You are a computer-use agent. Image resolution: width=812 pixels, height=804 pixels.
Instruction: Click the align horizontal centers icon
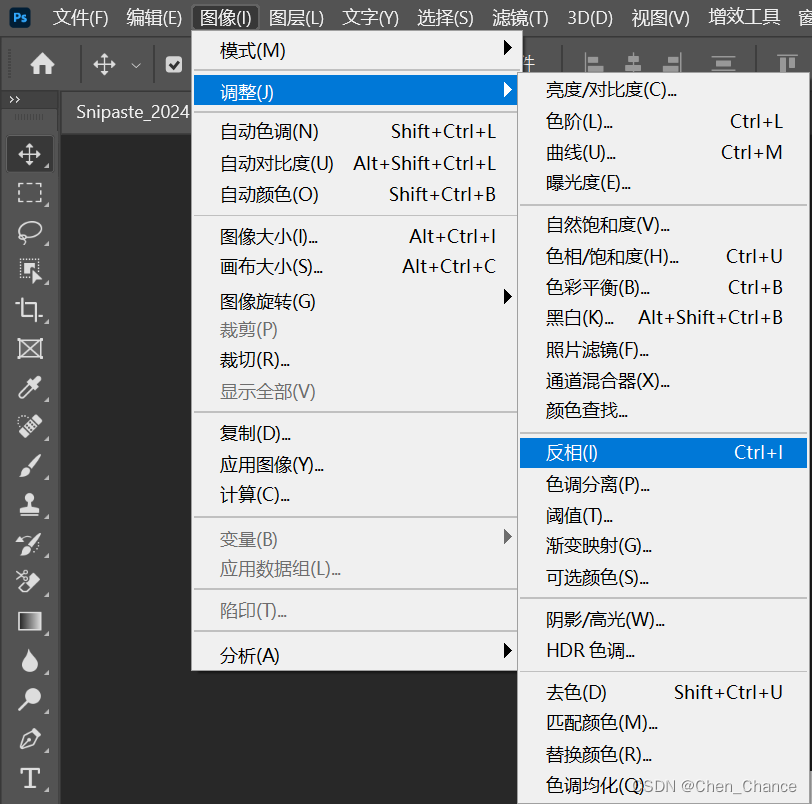[x=633, y=64]
